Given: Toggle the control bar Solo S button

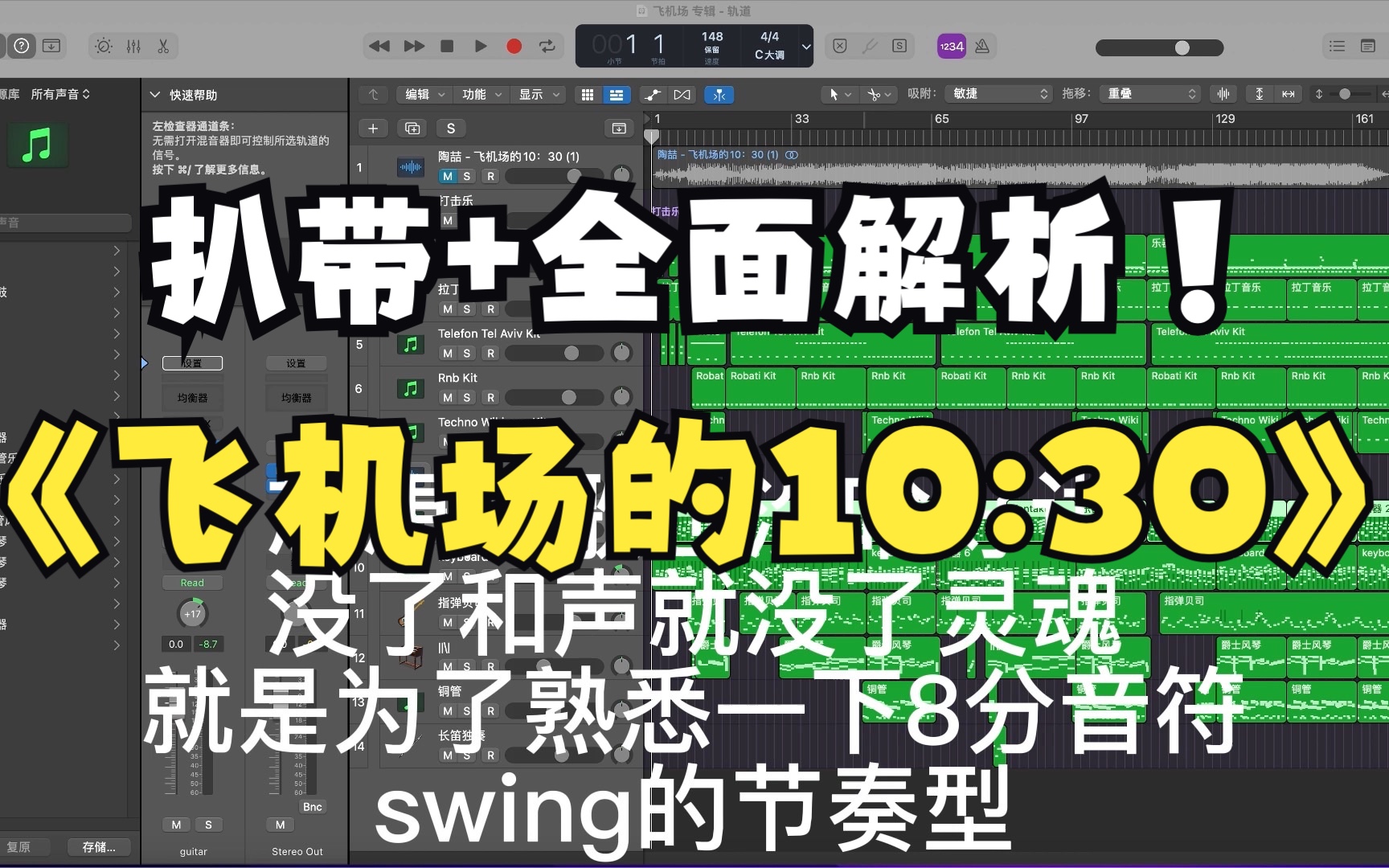Looking at the screenshot, I should (899, 46).
